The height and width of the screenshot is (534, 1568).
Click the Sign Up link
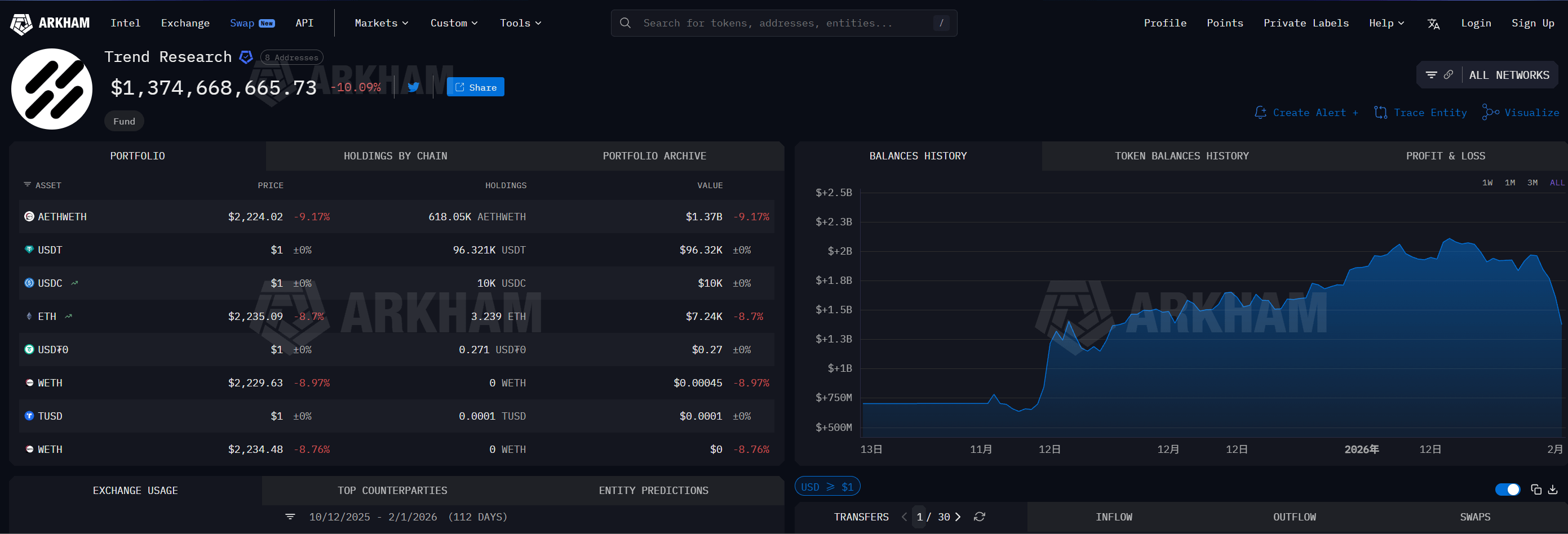pos(1532,23)
